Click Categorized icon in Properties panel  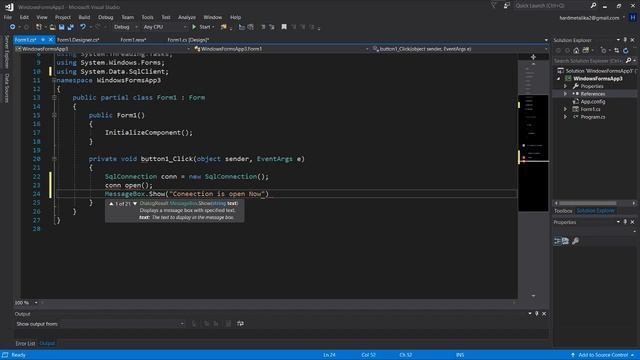(x=557, y=241)
